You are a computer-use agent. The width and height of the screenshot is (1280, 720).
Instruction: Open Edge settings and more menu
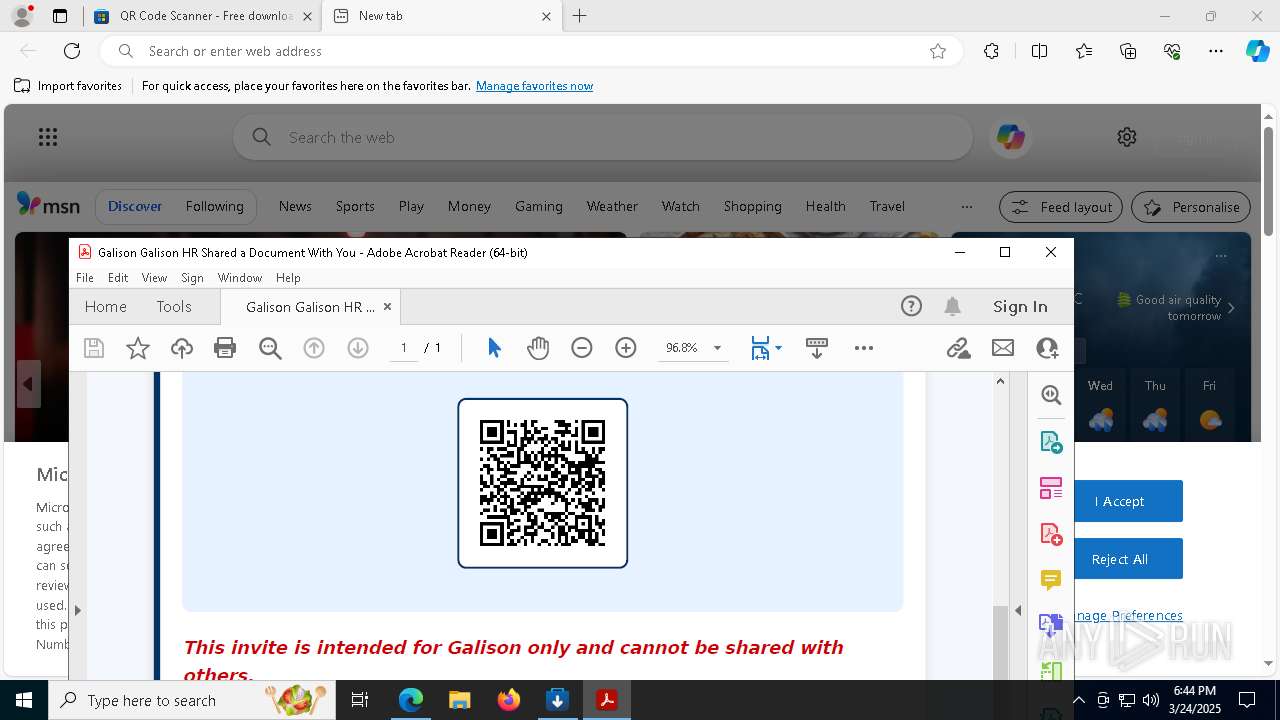coord(1216,51)
